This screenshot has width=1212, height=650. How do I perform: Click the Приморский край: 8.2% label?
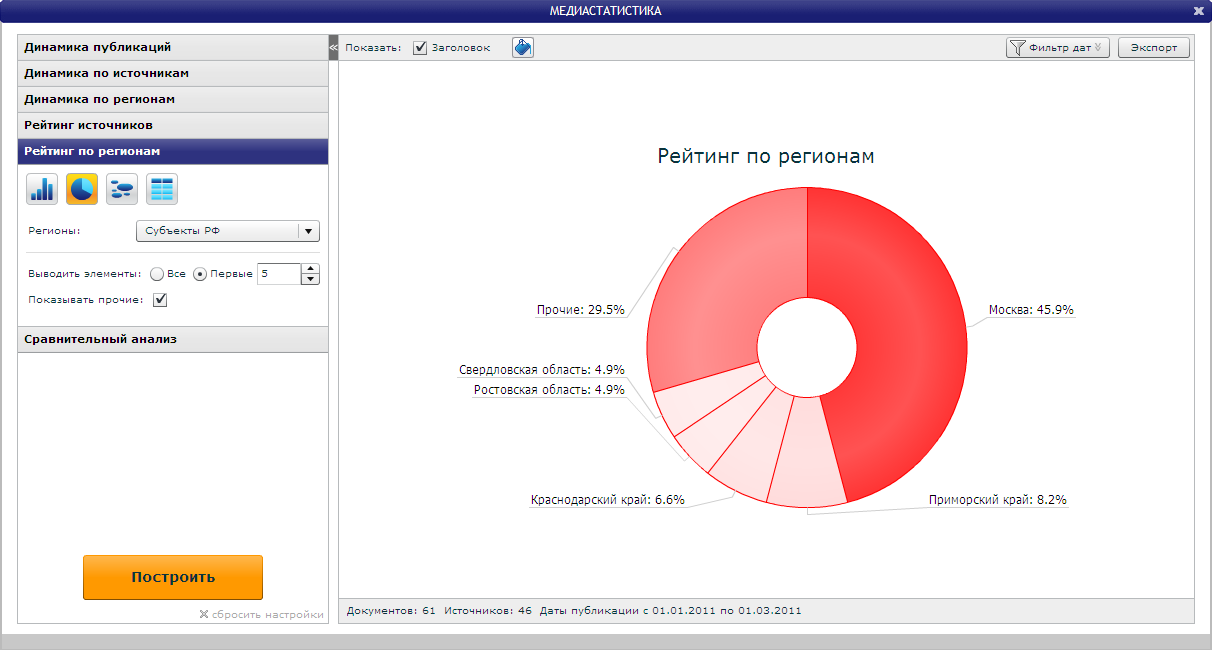pyautogui.click(x=998, y=500)
